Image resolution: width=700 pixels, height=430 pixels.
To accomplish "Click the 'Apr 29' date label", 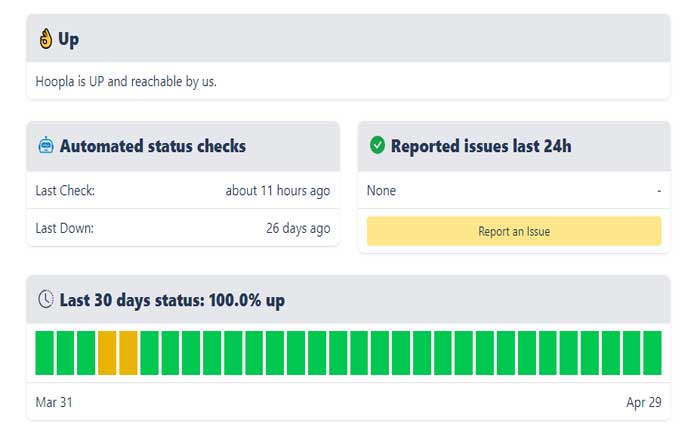I will tap(643, 402).
